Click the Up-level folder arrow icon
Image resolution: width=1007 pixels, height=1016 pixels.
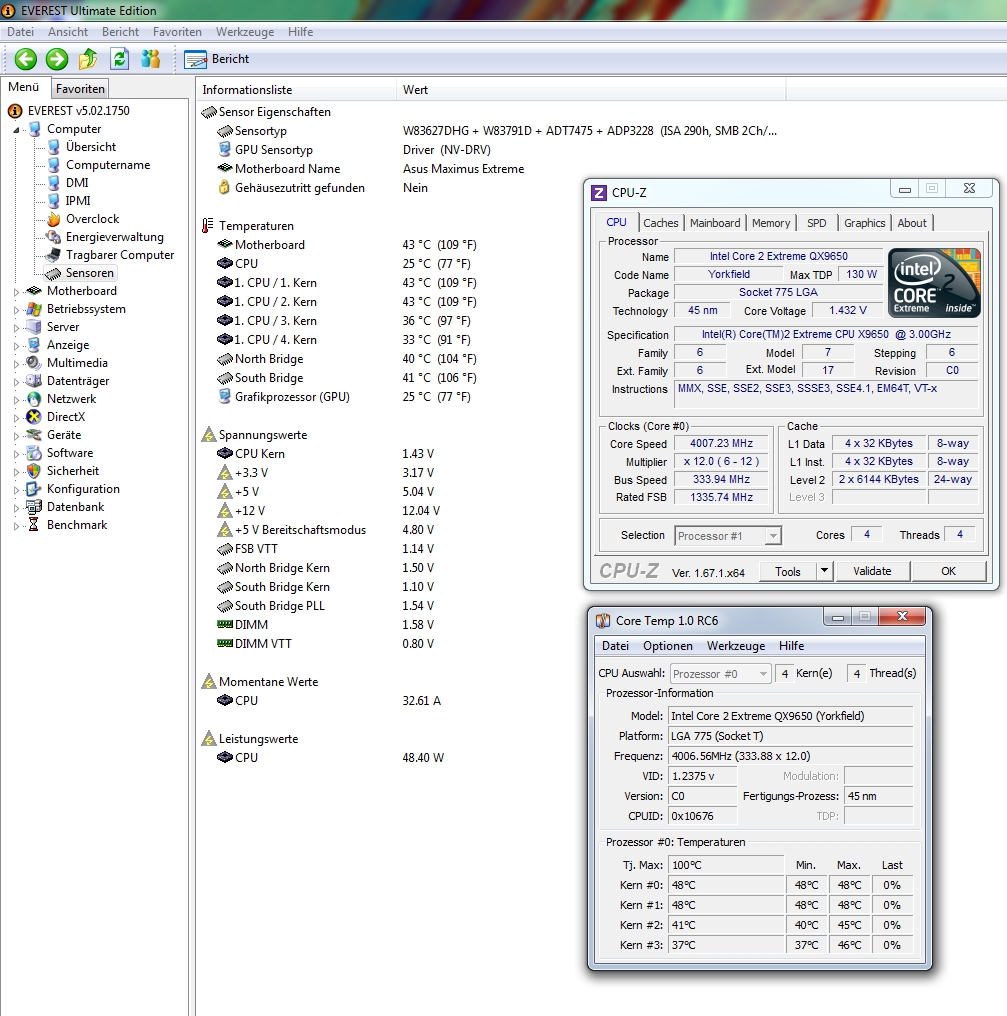click(x=88, y=59)
